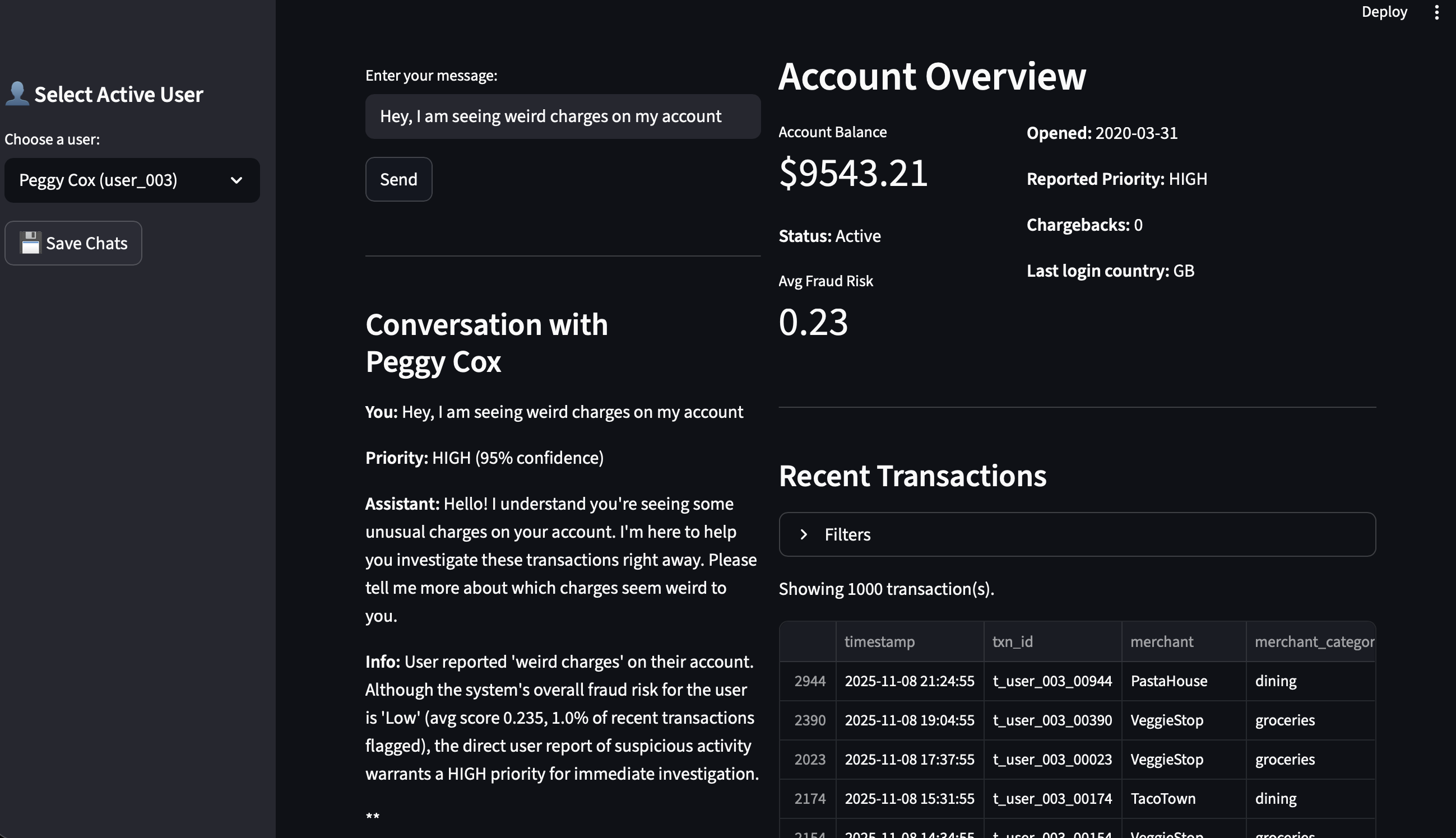The width and height of the screenshot is (1456, 838).
Task: Select the PastaHouse transaction row
Action: pos(1168,681)
